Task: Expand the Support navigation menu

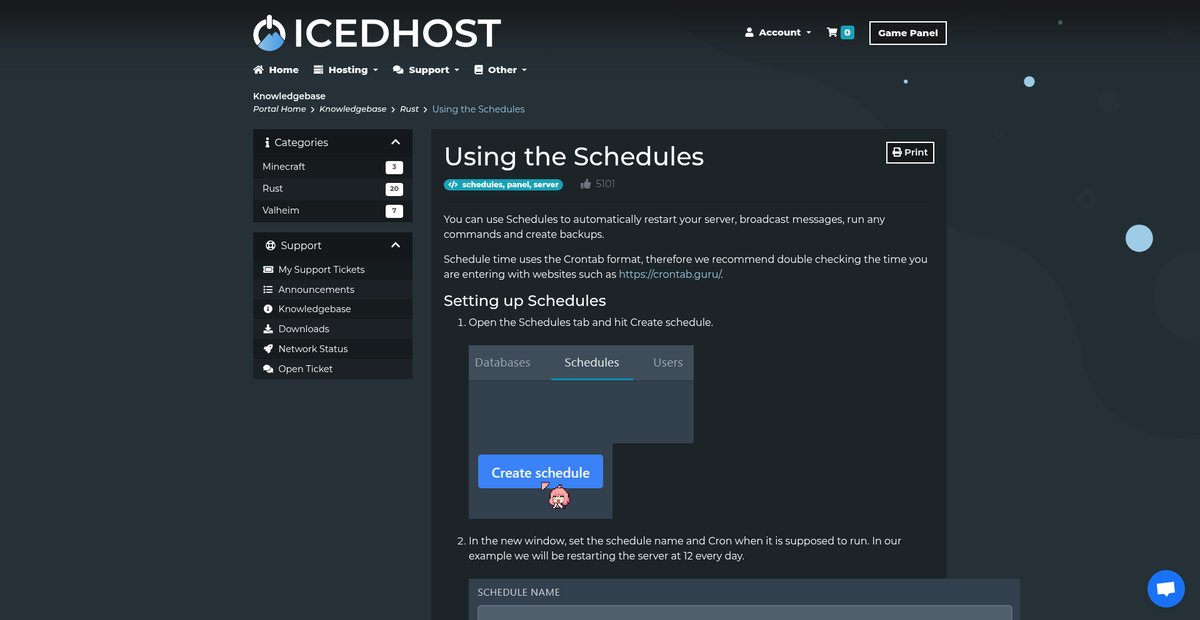Action: [x=426, y=70]
